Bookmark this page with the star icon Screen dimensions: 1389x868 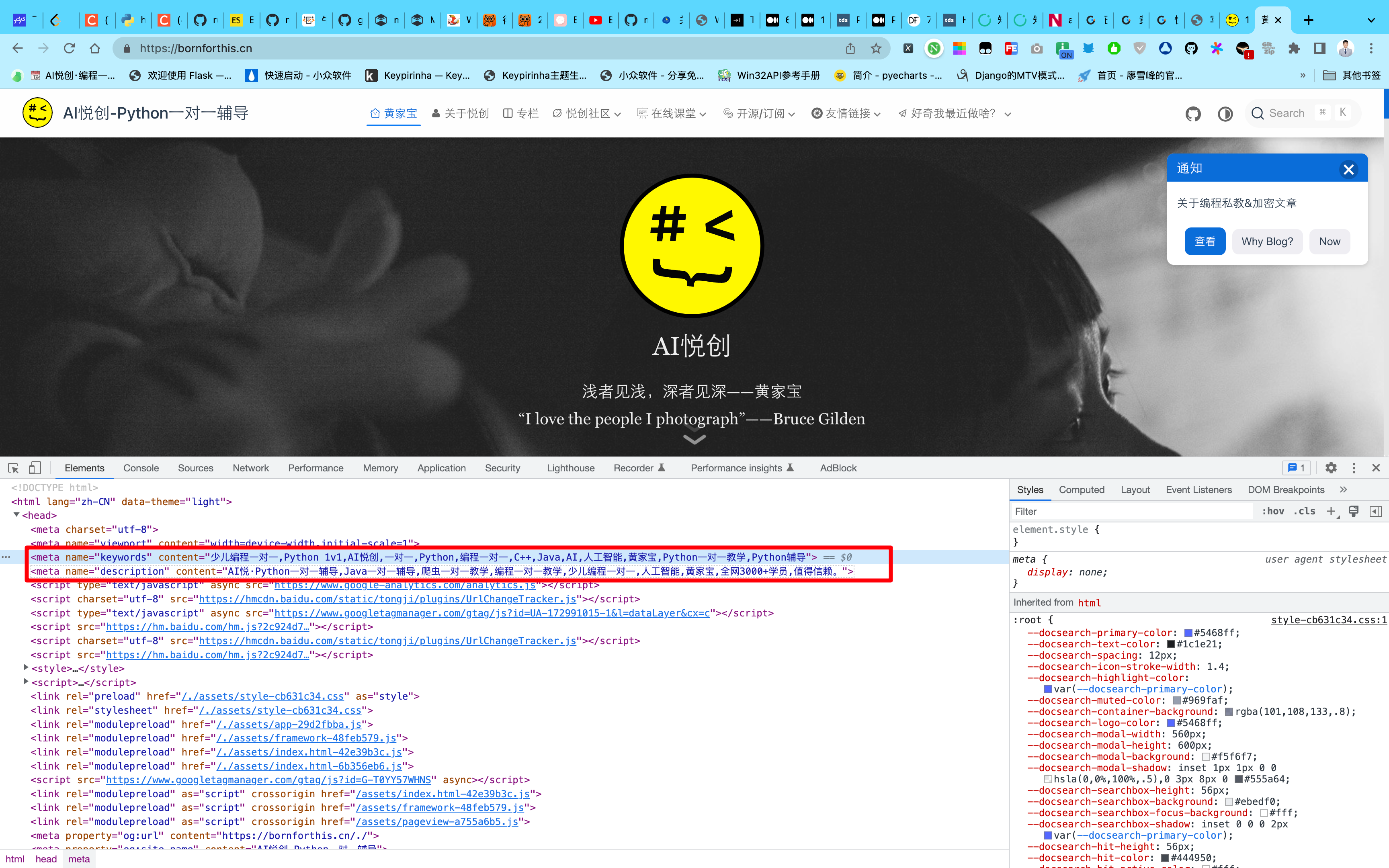tap(876, 48)
